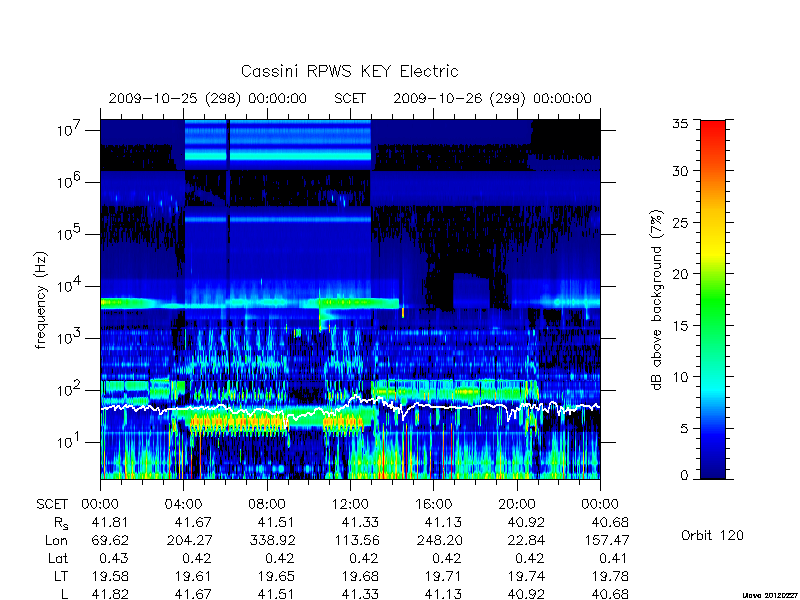This screenshot has width=800, height=600.
Task: Click the 'Lon' row header
Action: pos(57,540)
